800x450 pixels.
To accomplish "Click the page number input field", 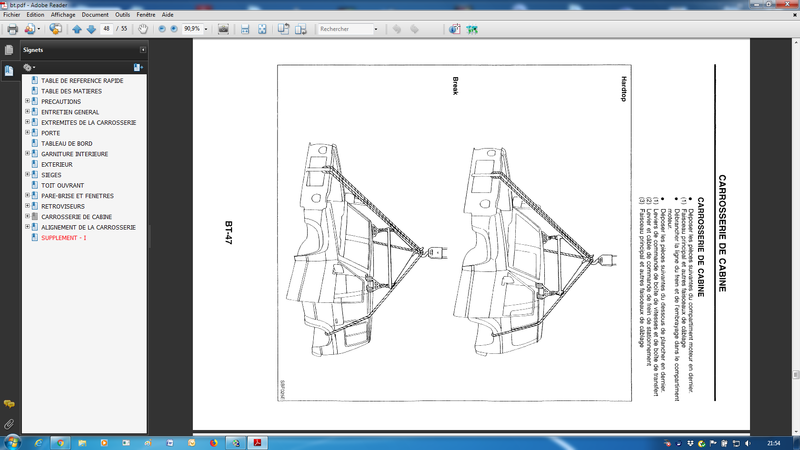I will pos(106,29).
